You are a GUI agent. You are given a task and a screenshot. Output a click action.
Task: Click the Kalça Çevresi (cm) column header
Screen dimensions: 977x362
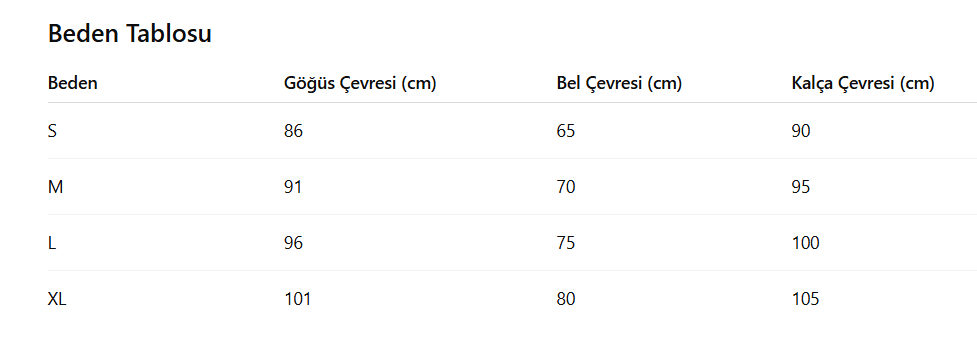click(863, 83)
